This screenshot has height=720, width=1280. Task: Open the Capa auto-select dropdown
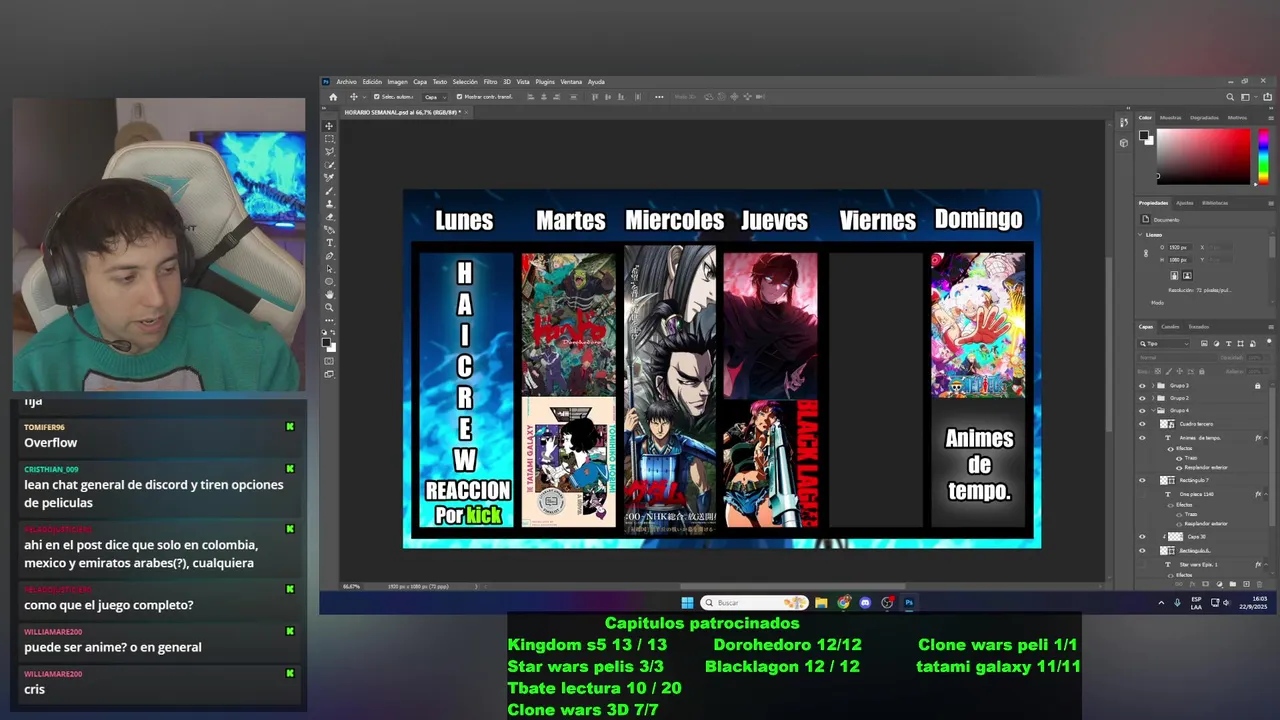433,97
